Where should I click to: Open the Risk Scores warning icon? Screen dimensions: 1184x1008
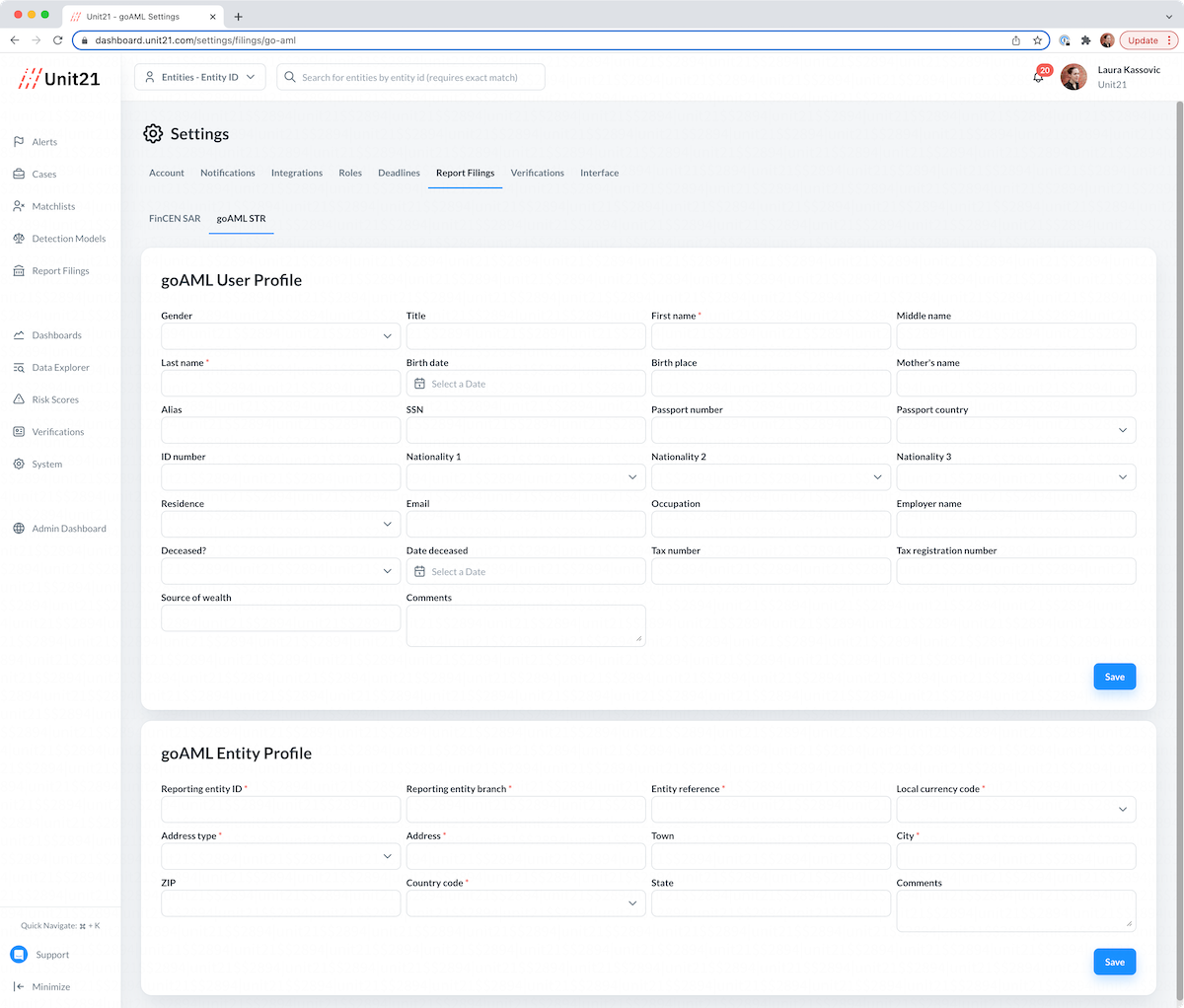click(19, 399)
